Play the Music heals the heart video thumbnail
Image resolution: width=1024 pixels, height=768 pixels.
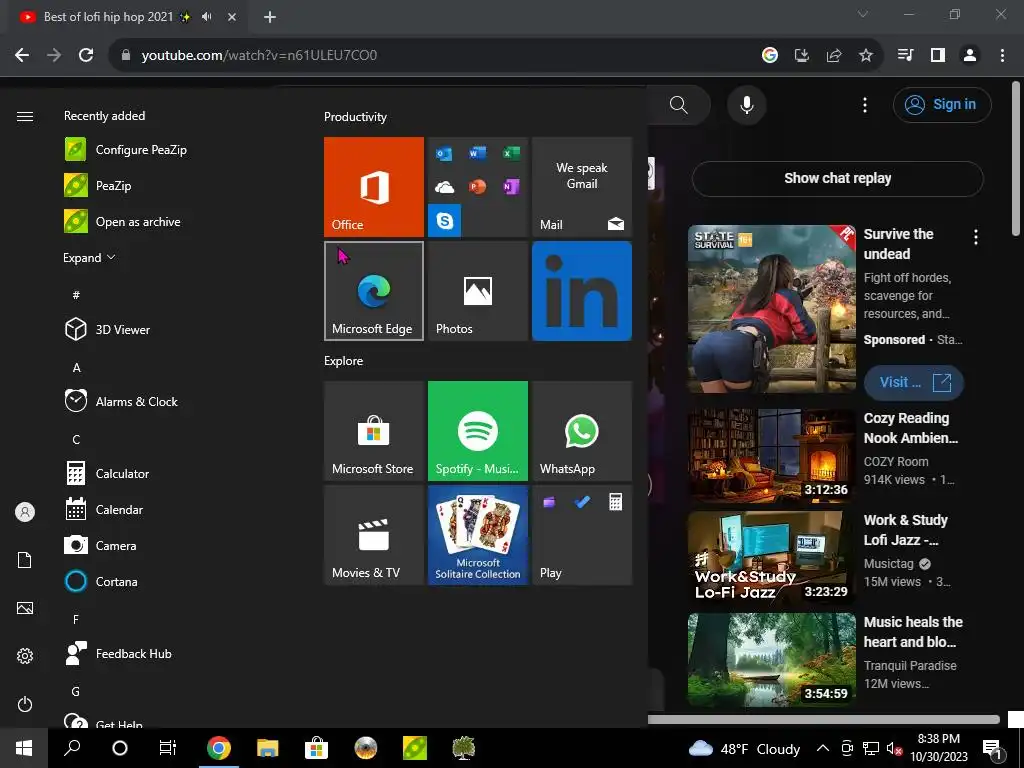(x=771, y=660)
